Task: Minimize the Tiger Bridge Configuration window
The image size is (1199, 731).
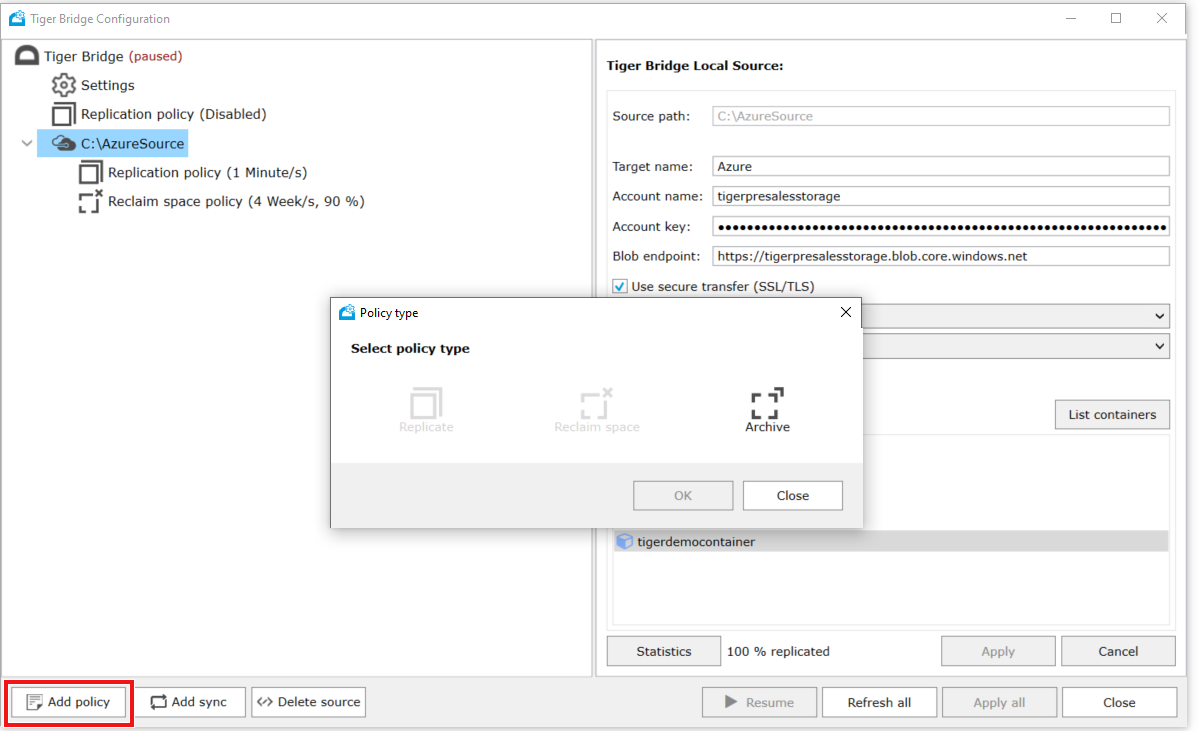Action: (1071, 18)
